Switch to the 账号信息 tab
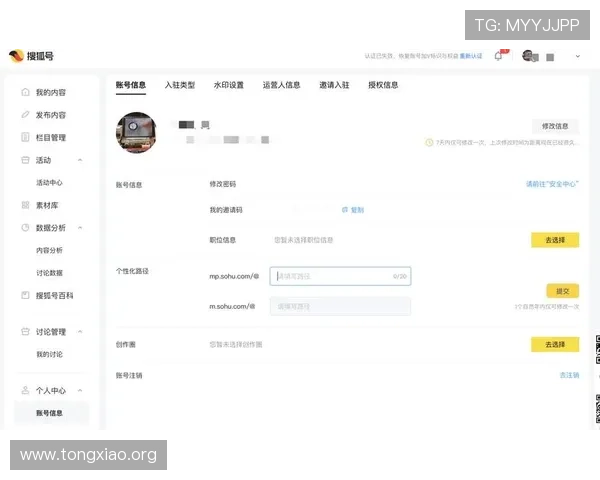 point(131,85)
